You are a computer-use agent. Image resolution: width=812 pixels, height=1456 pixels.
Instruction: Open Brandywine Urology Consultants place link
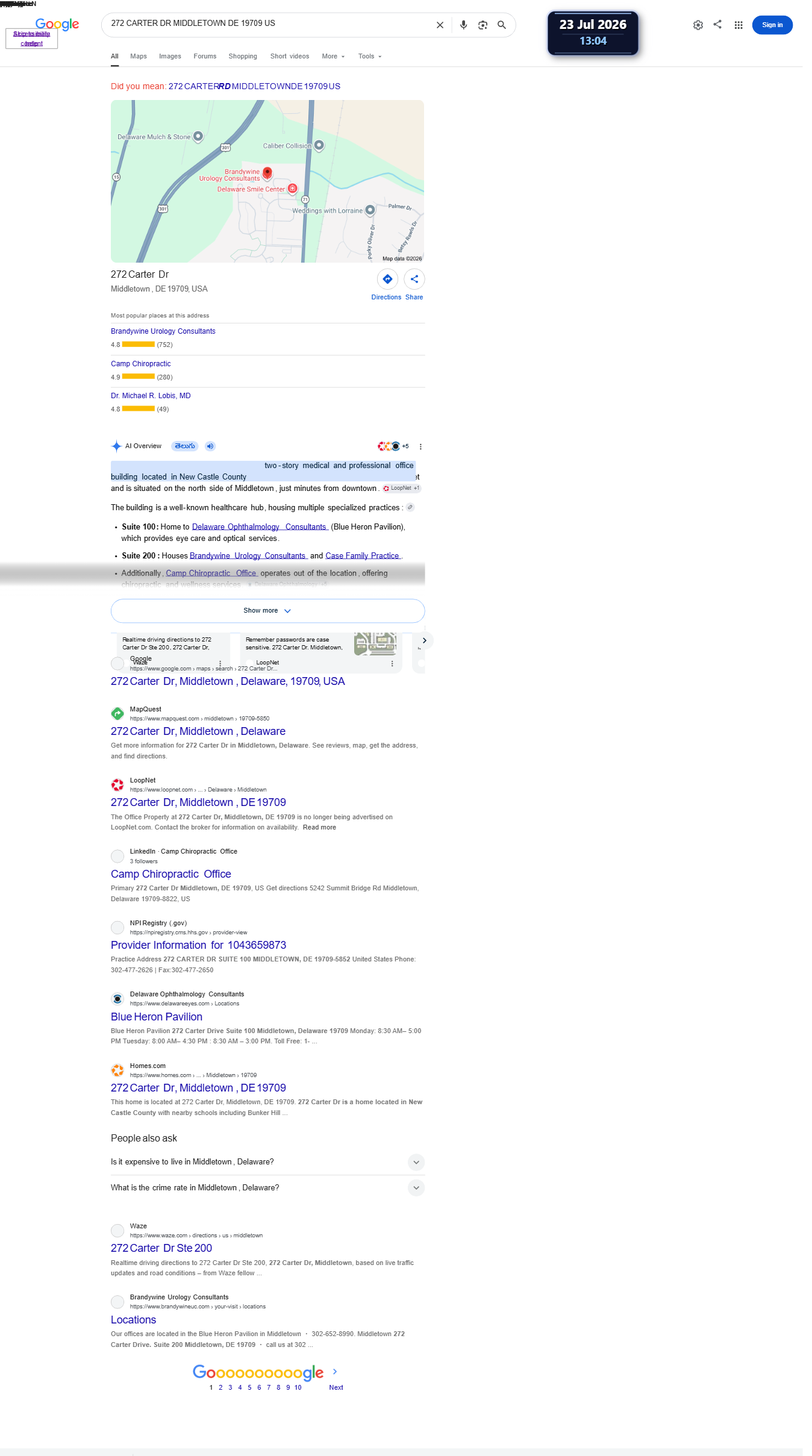163,331
